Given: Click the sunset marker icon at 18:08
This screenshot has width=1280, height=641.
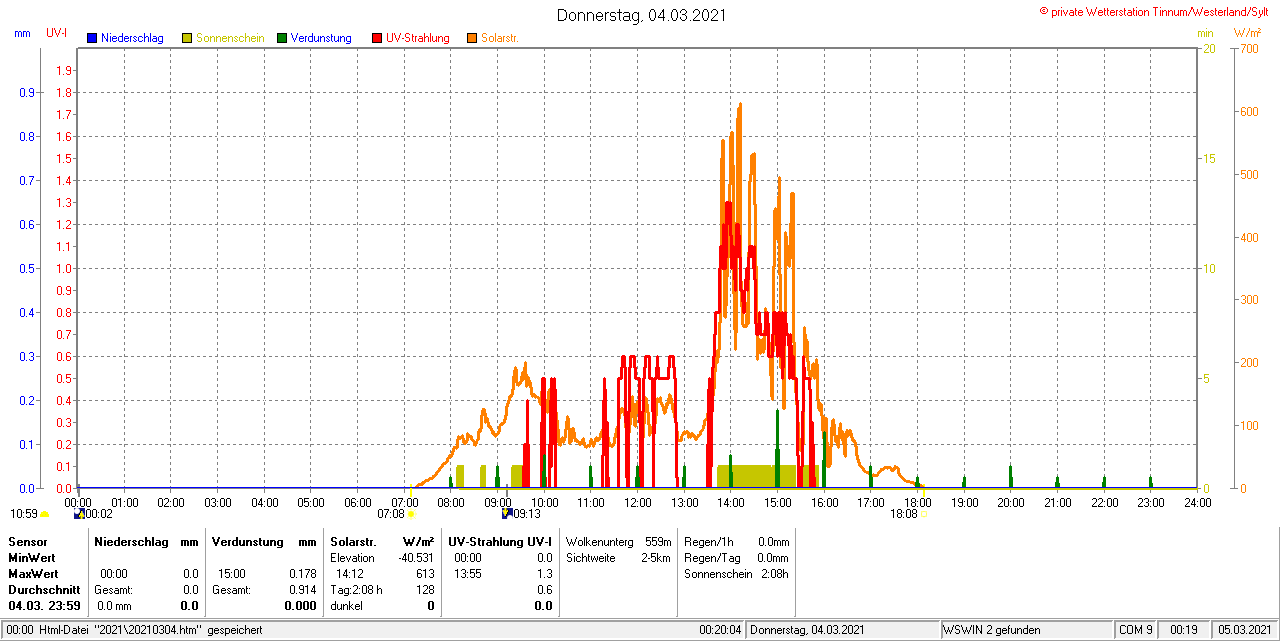Looking at the screenshot, I should point(923,514).
